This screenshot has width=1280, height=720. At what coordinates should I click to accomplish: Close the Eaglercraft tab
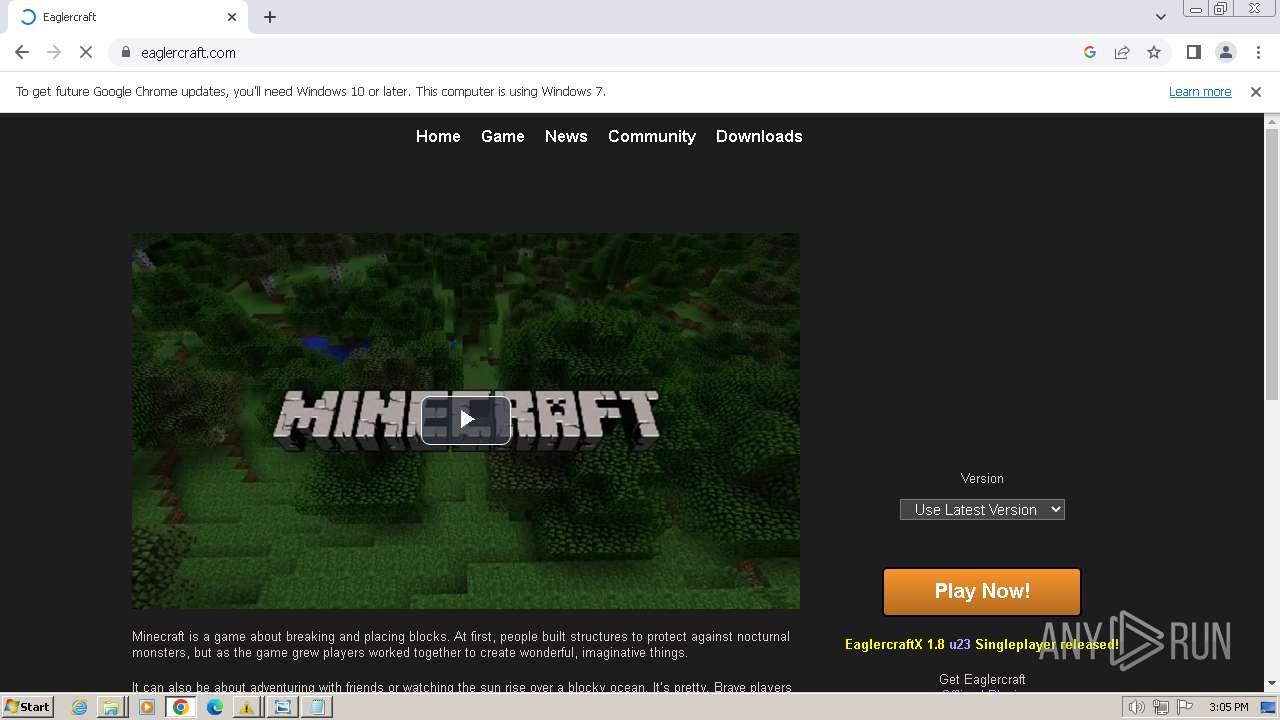[x=232, y=17]
